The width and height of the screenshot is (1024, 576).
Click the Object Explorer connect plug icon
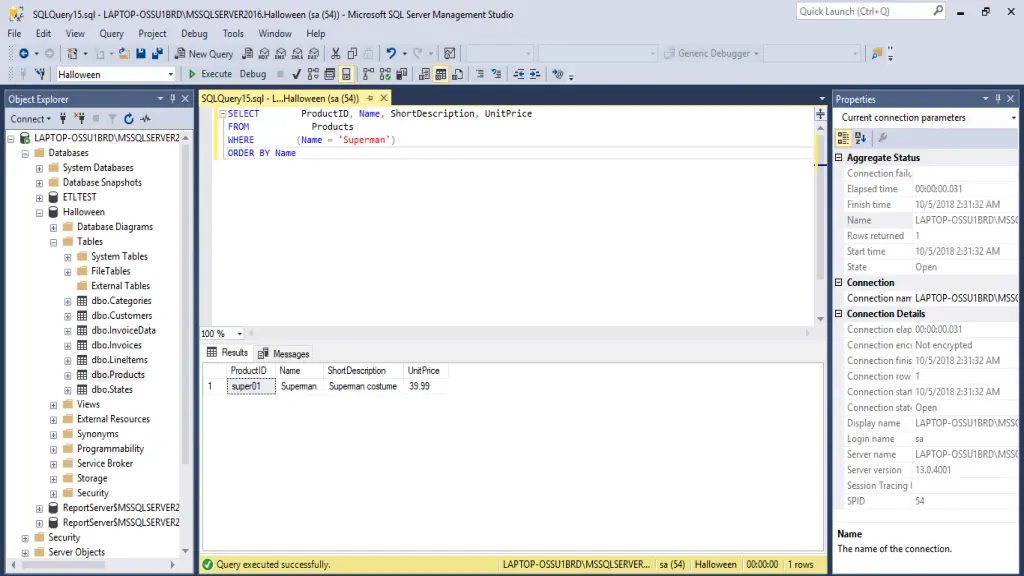(63, 119)
